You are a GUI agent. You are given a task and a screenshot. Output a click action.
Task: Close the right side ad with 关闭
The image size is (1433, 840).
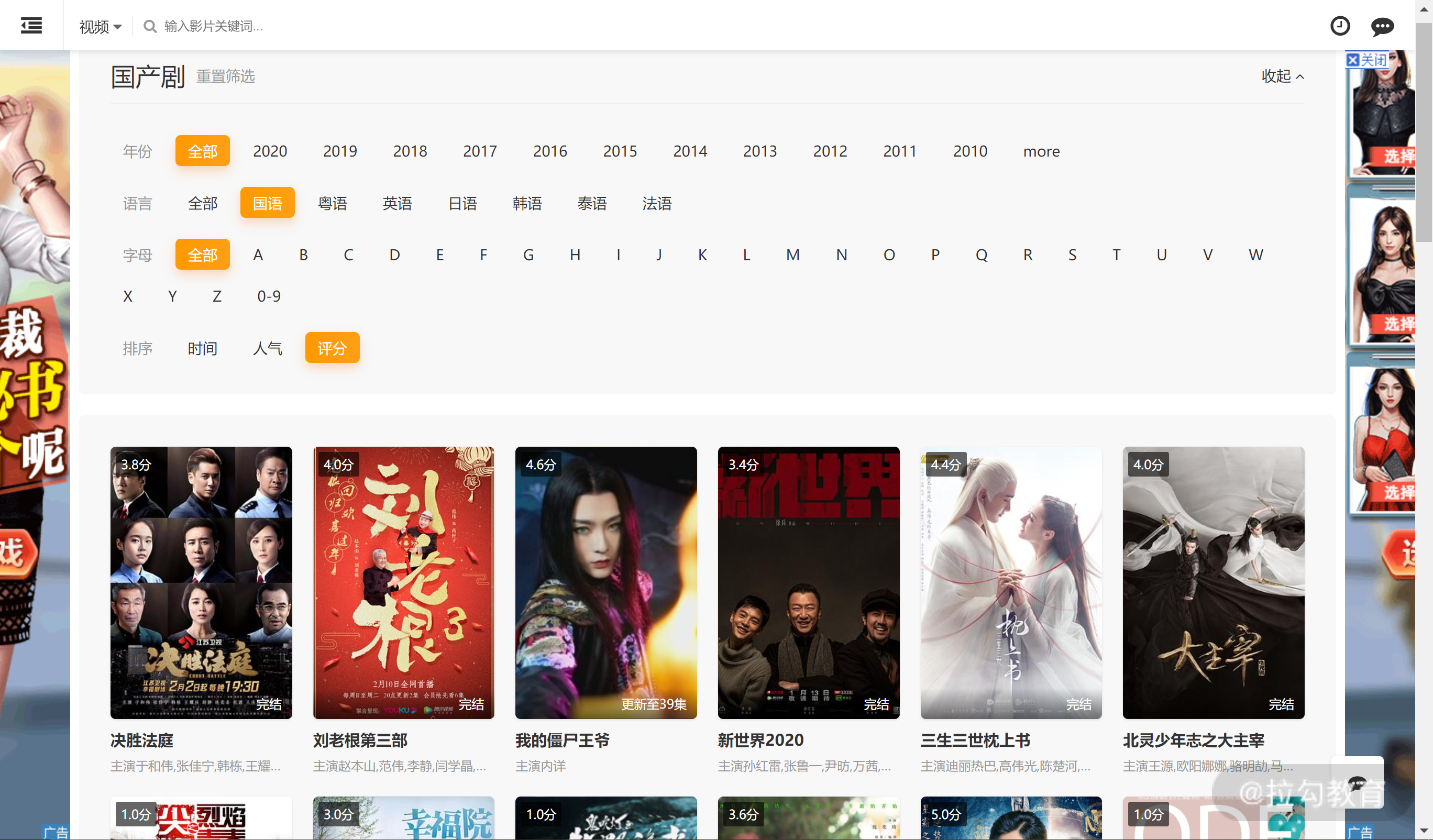pos(1367,60)
